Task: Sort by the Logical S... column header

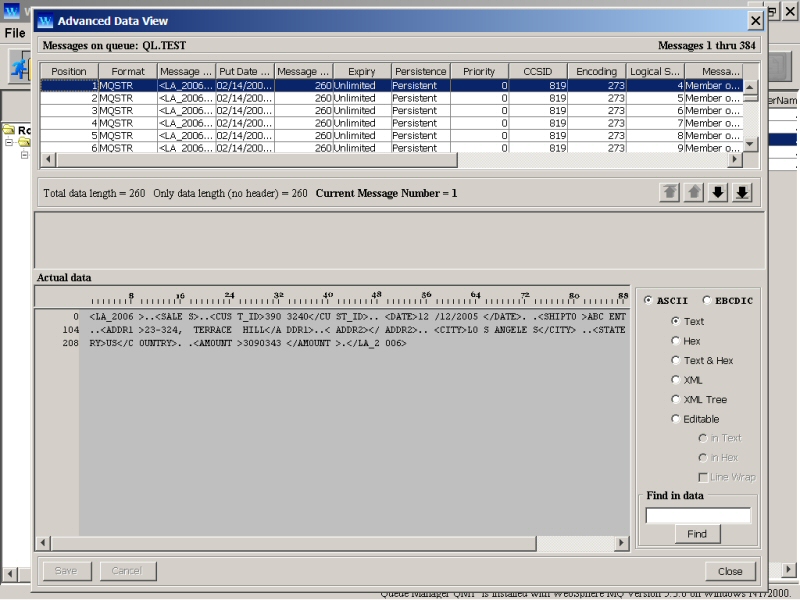Action: pyautogui.click(x=655, y=71)
